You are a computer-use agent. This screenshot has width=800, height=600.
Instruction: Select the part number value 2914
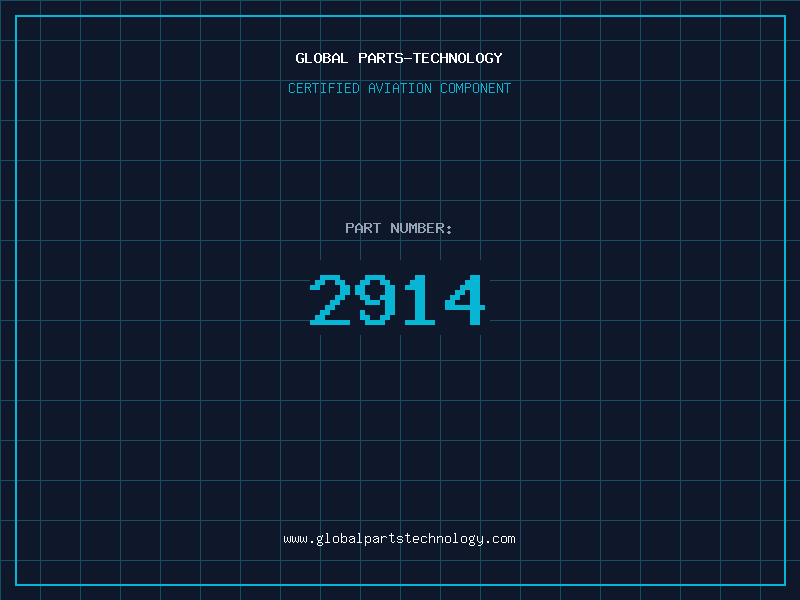tap(398, 299)
